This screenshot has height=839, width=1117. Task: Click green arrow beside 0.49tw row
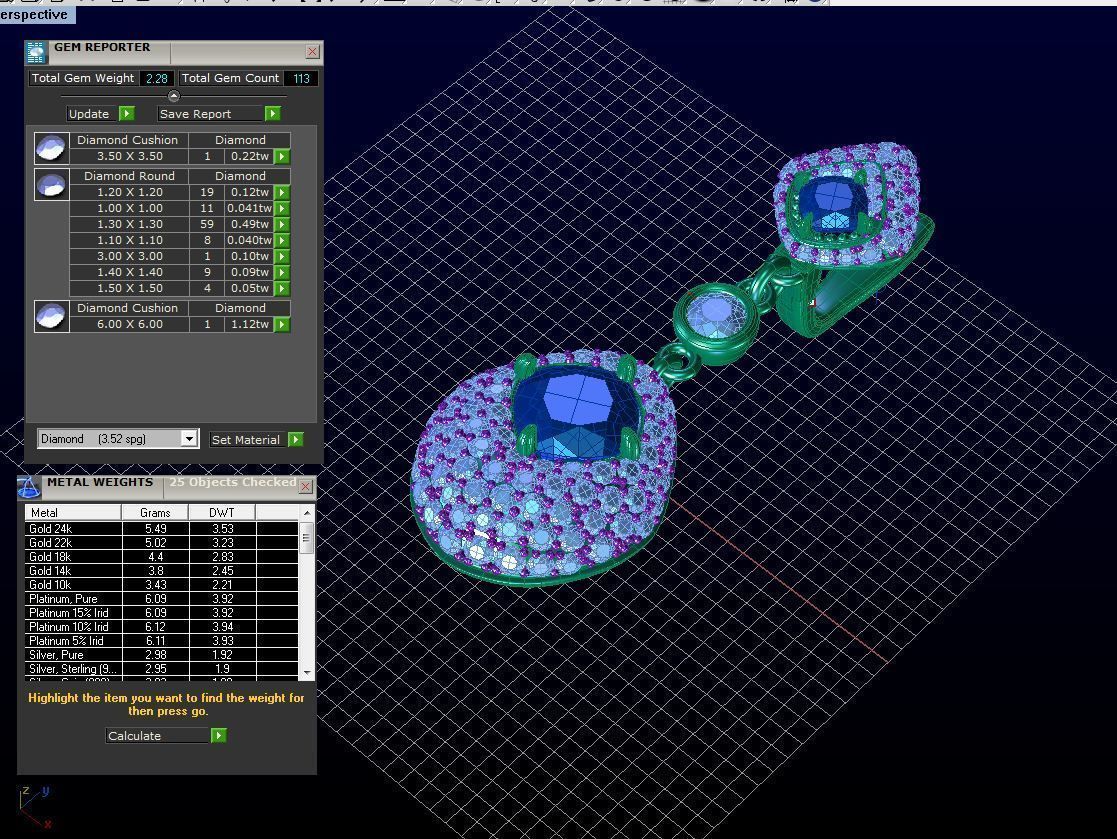[x=282, y=224]
